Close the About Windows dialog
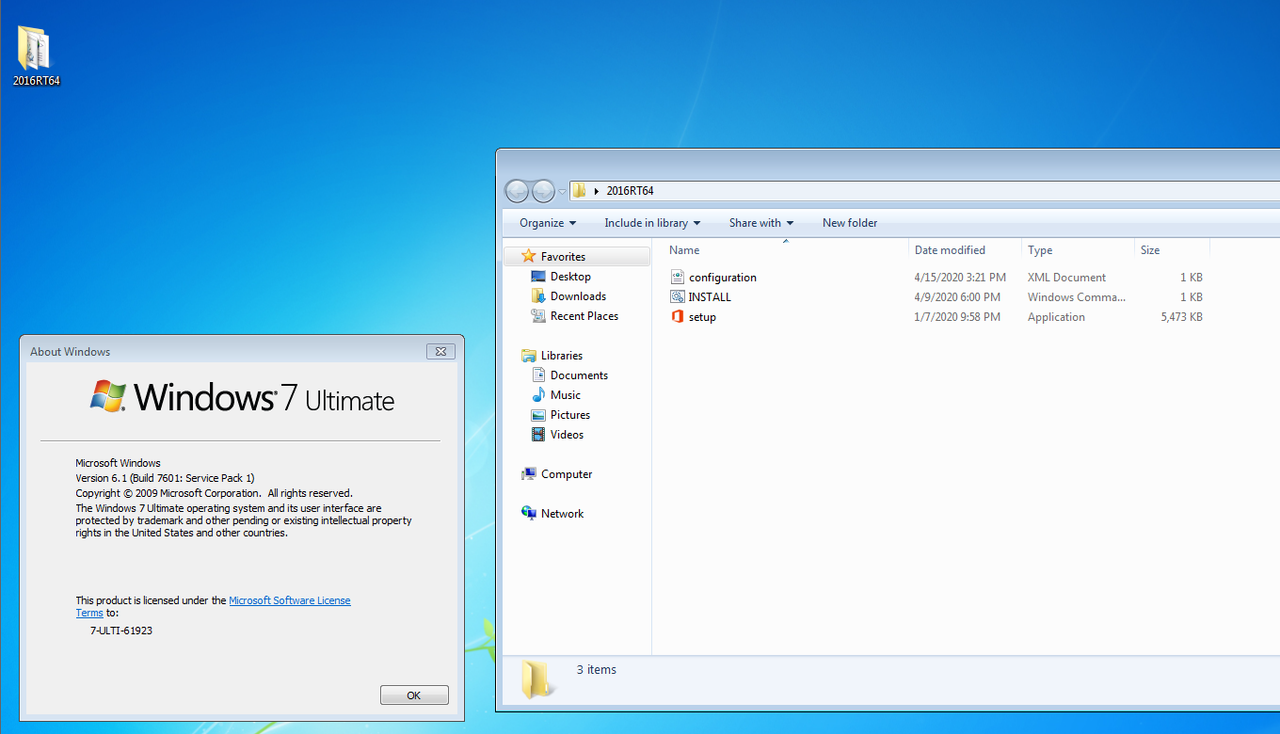This screenshot has height=734, width=1280. 441,351
